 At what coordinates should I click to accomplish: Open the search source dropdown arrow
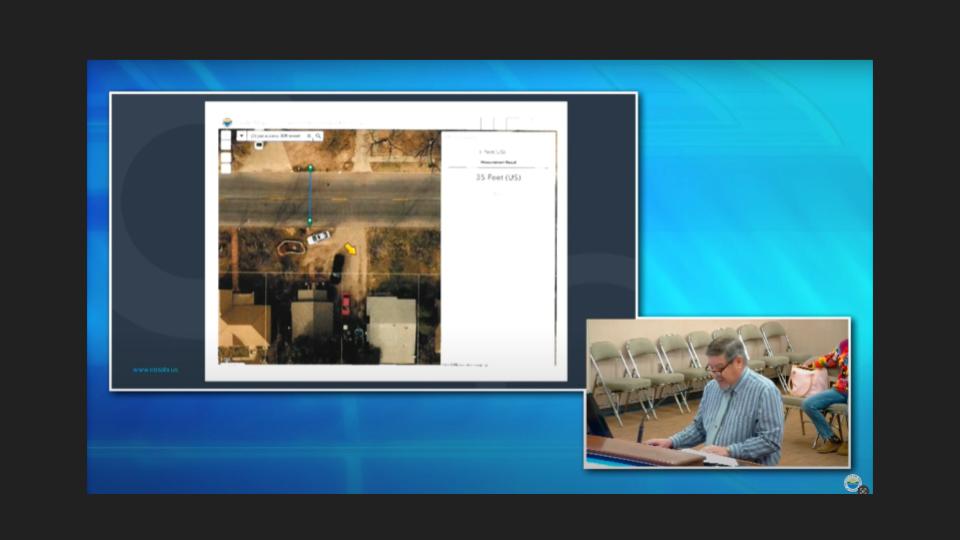(x=241, y=136)
